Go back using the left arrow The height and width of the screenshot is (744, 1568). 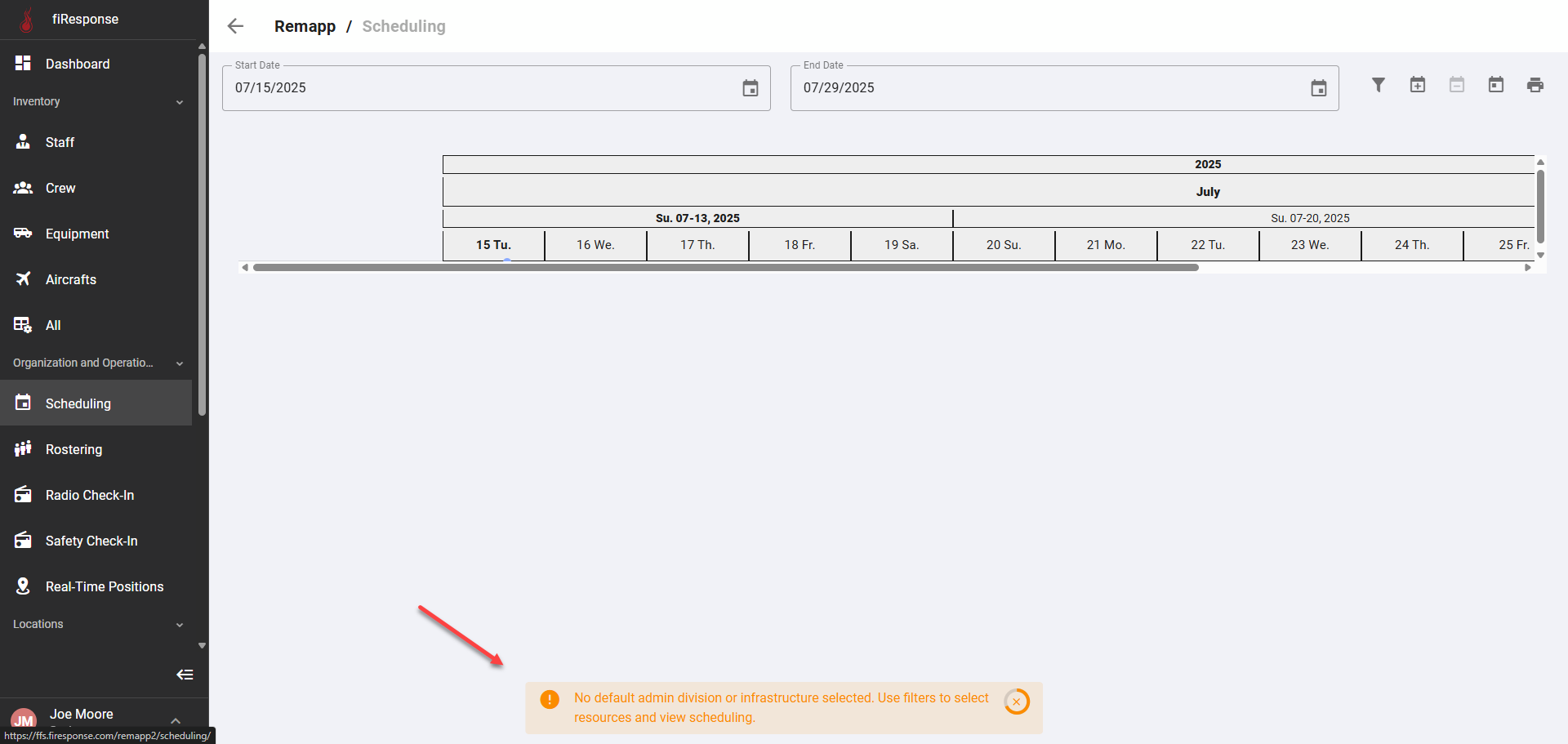pos(236,26)
